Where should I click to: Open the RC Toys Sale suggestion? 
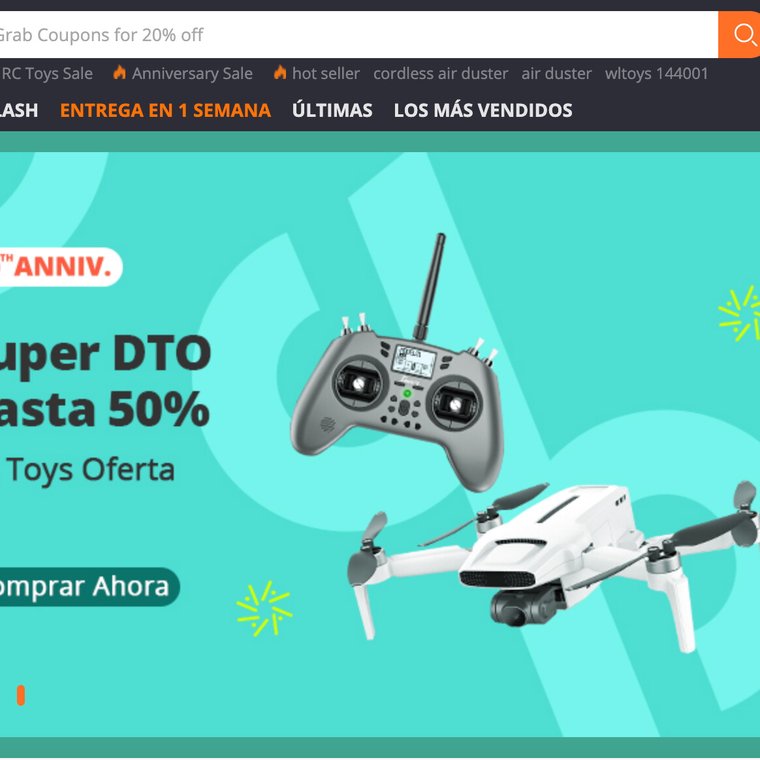(x=46, y=74)
